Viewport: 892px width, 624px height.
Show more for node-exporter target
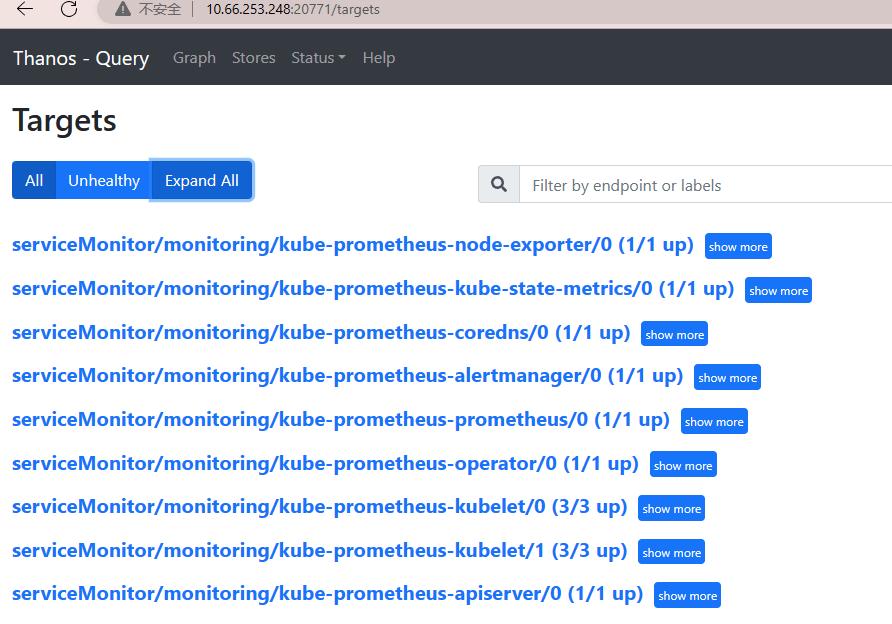(x=738, y=247)
